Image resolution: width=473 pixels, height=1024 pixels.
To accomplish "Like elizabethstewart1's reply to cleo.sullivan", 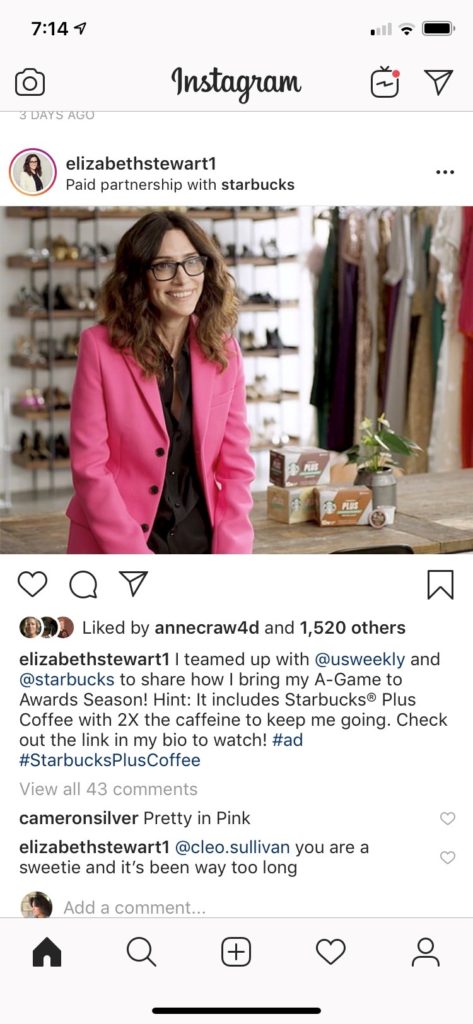I will [x=448, y=857].
